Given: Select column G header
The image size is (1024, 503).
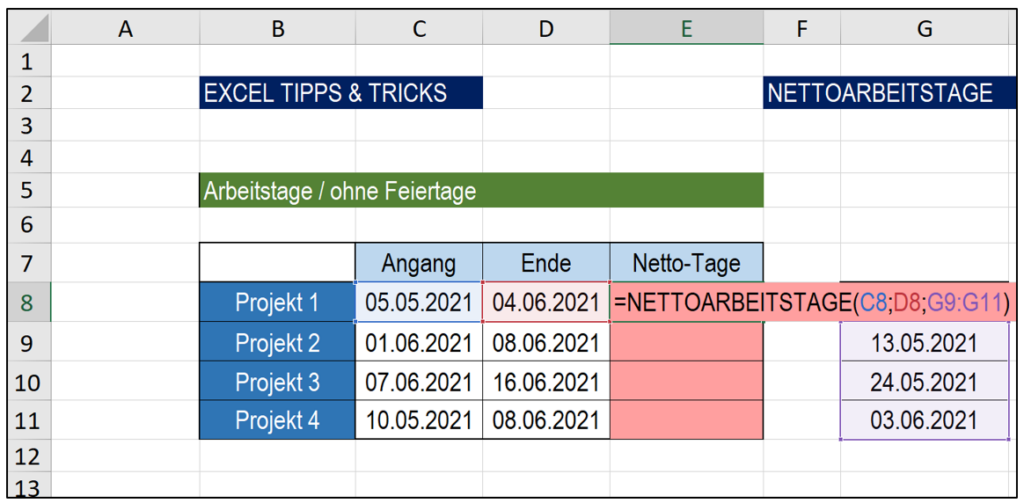Looking at the screenshot, I should click(924, 31).
